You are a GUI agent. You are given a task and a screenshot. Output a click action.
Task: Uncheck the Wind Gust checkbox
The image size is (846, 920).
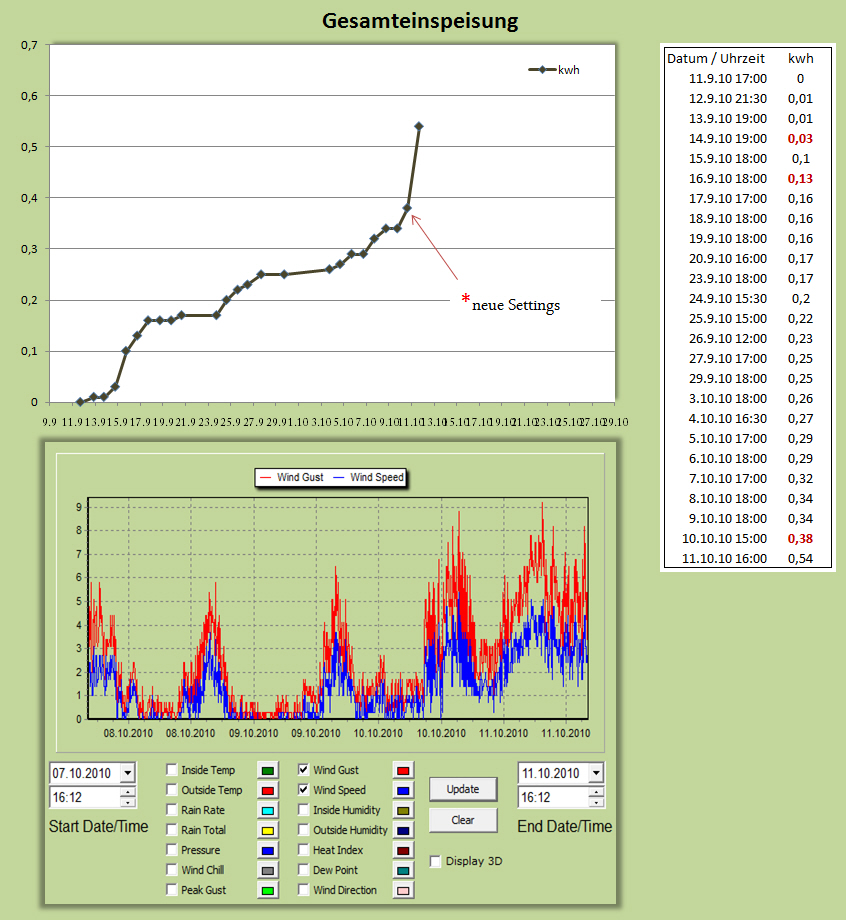(x=304, y=770)
